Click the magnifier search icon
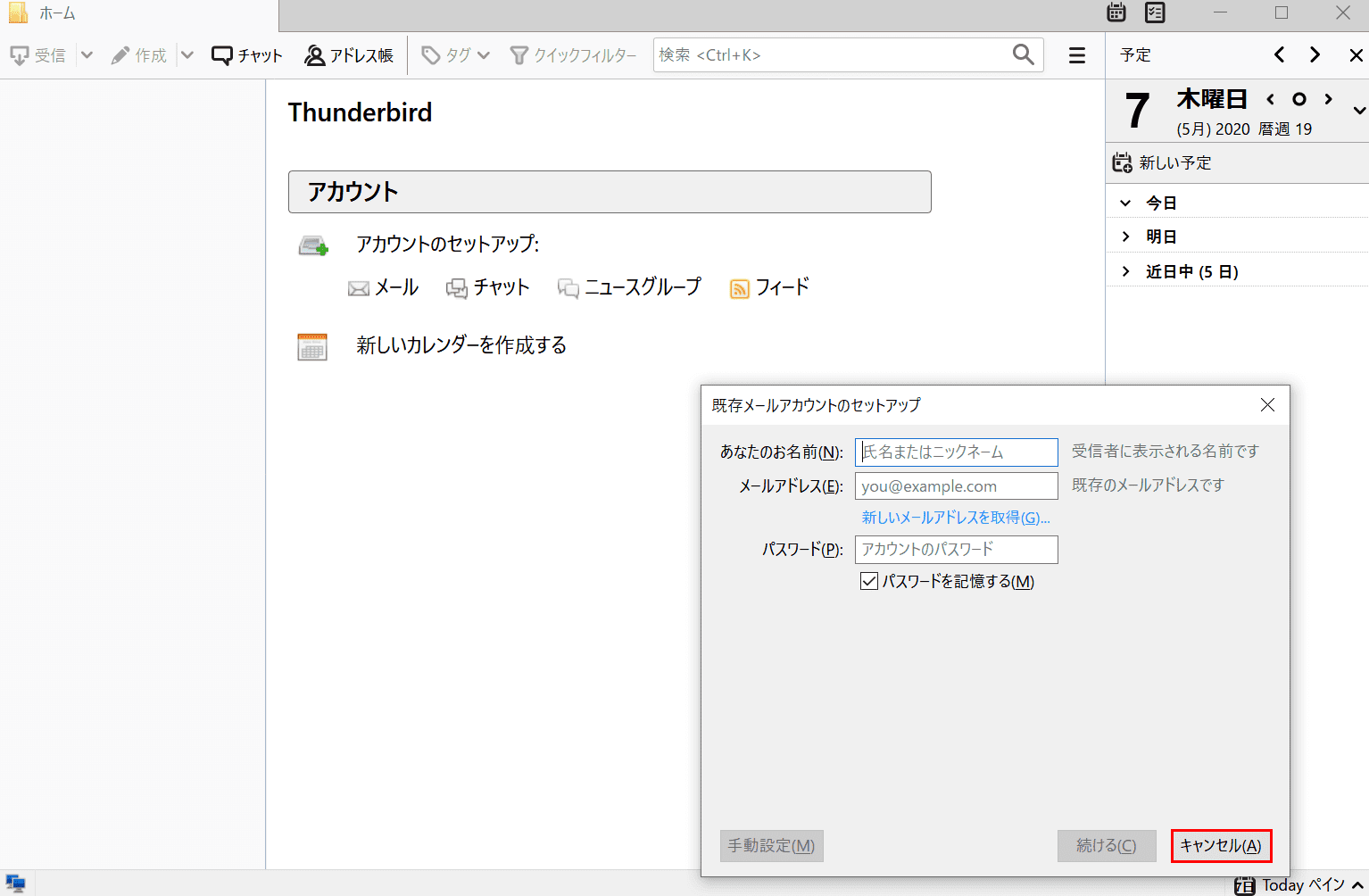This screenshot has height=896, width=1369. (x=1024, y=55)
